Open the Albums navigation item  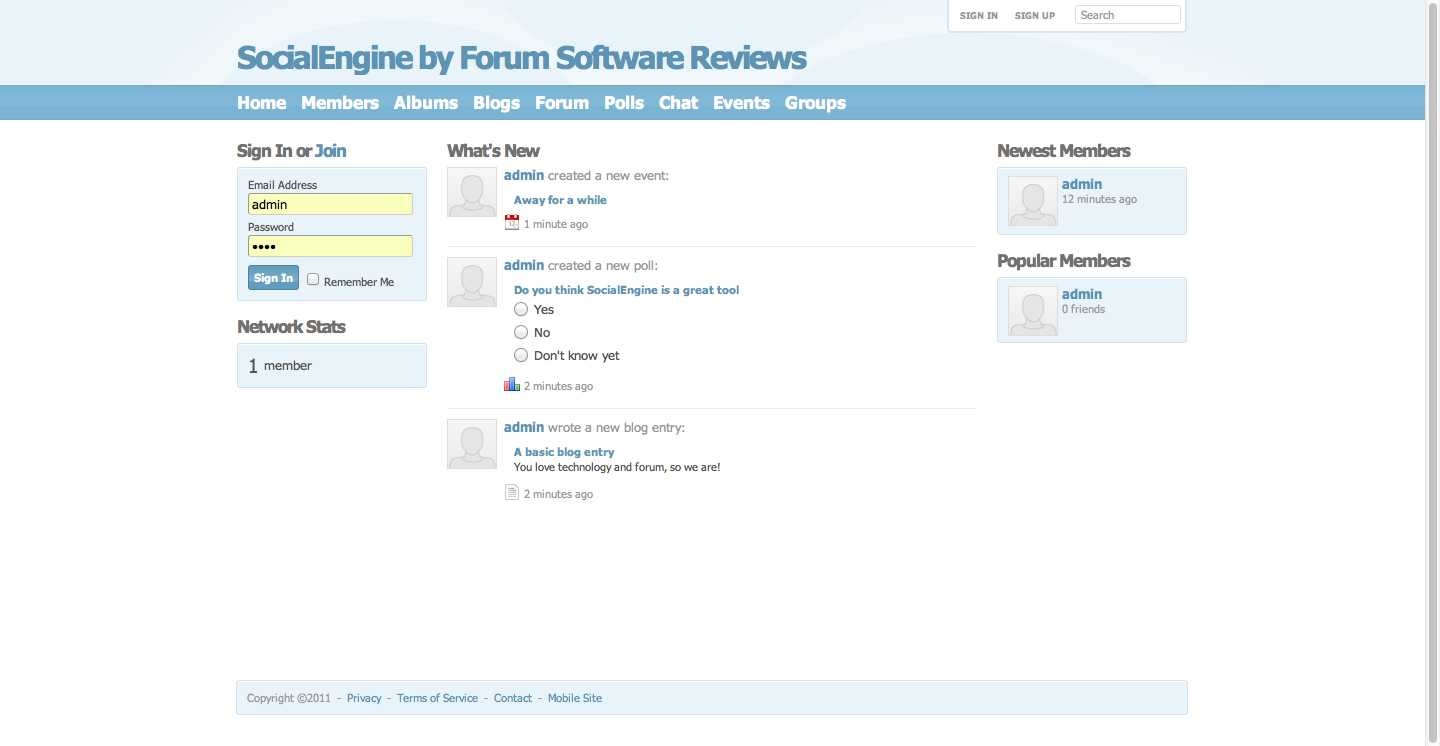(x=425, y=103)
